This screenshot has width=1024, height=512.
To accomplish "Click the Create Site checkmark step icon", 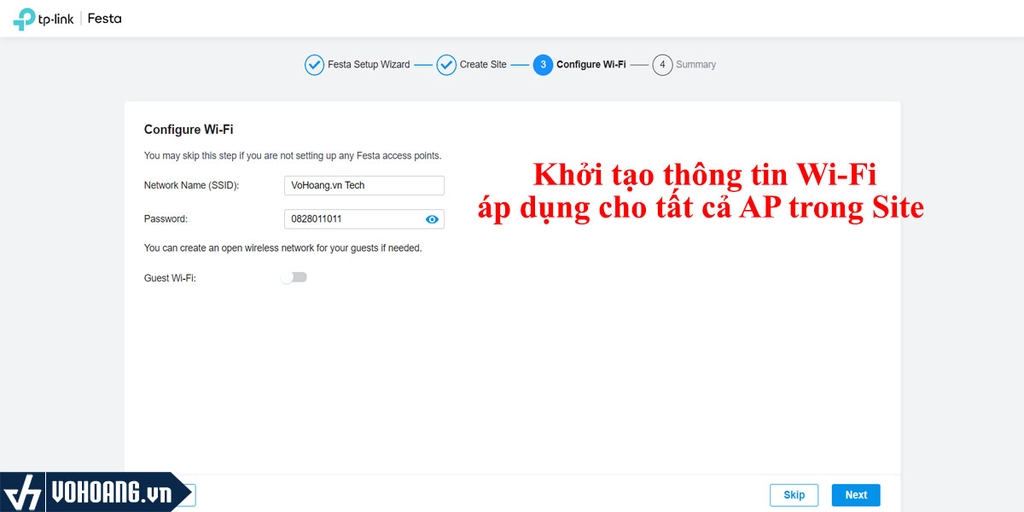I will coord(446,65).
